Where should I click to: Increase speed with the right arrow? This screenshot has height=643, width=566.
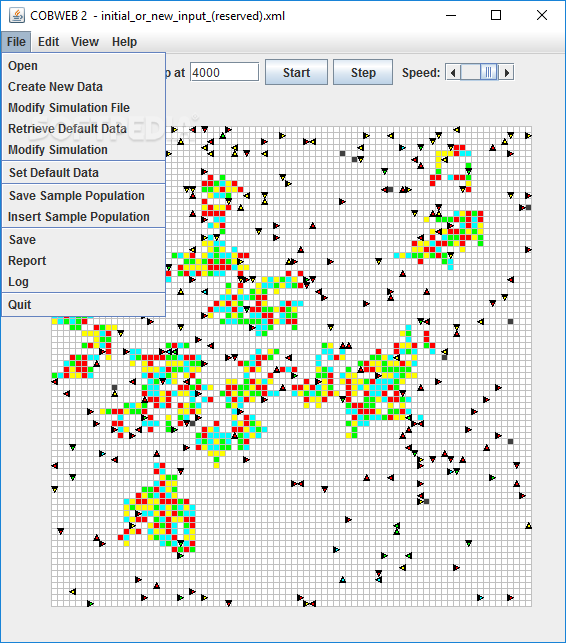pyautogui.click(x=507, y=73)
